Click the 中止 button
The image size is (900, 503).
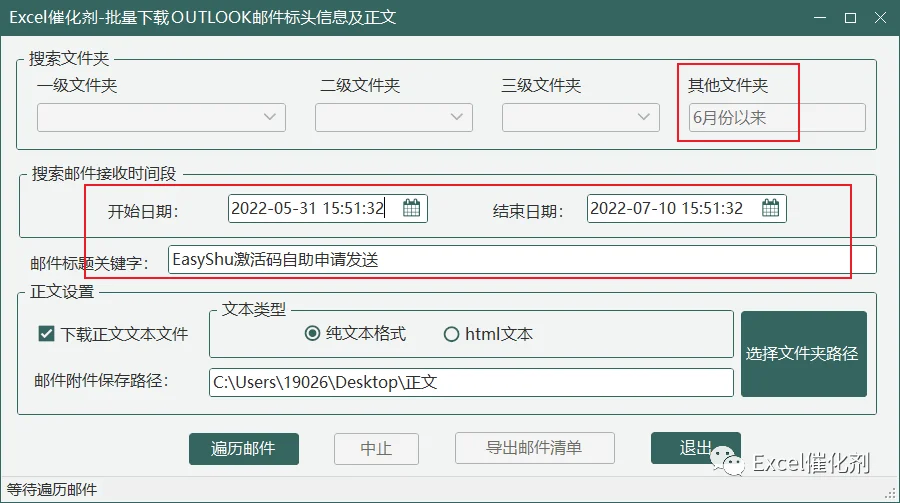[x=377, y=448]
